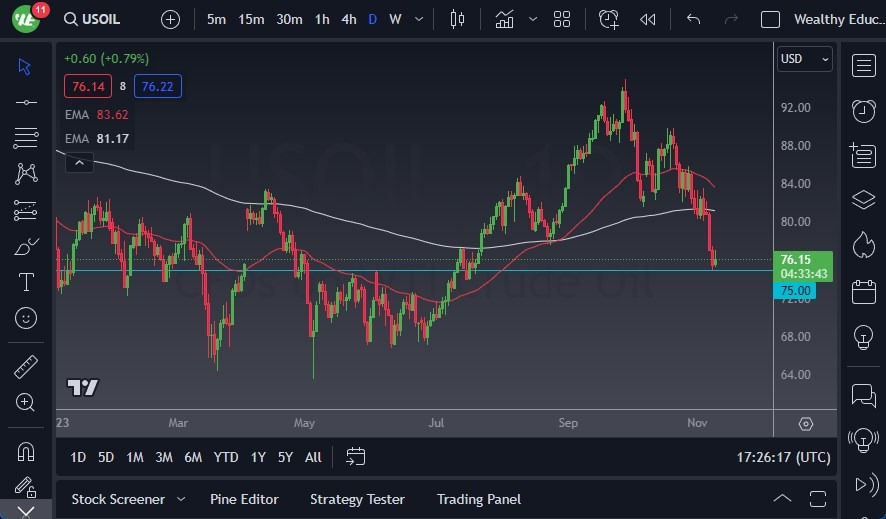Screen dimensions: 886x519
Task: Set the date range to YTD
Action: click(x=226, y=457)
